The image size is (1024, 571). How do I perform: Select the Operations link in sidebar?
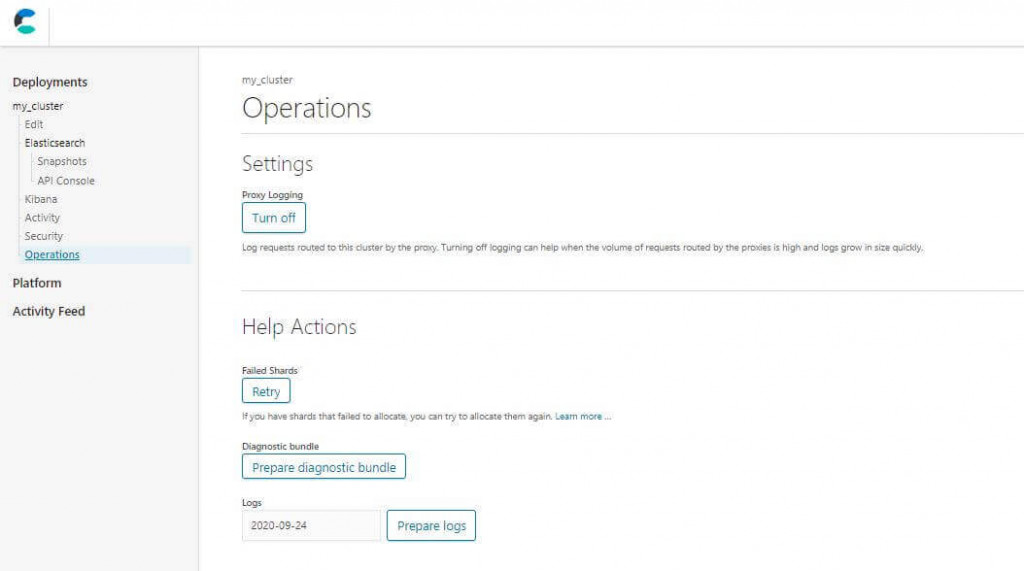(x=52, y=255)
